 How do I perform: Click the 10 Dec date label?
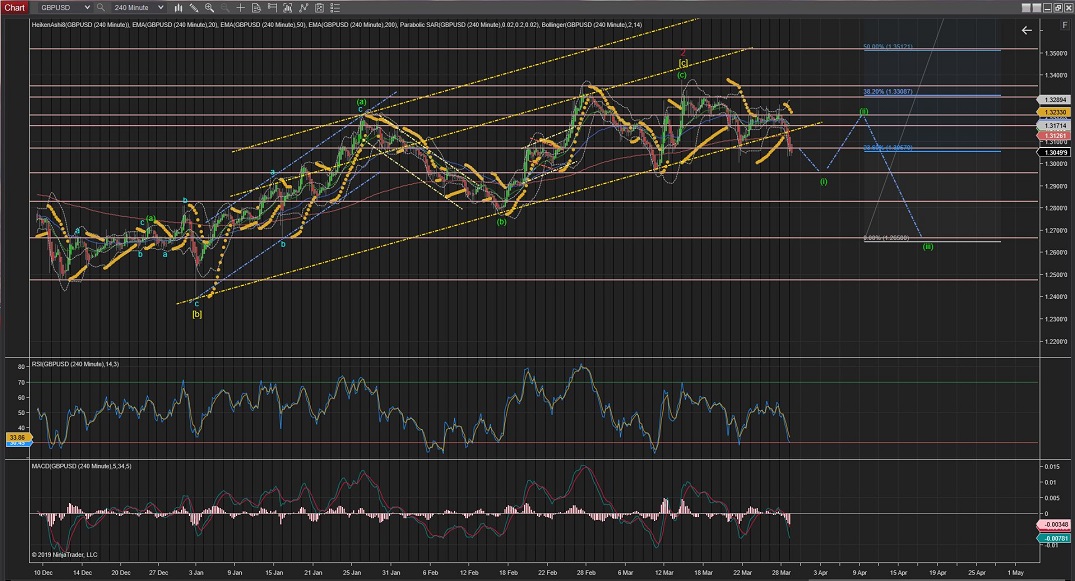click(43, 573)
